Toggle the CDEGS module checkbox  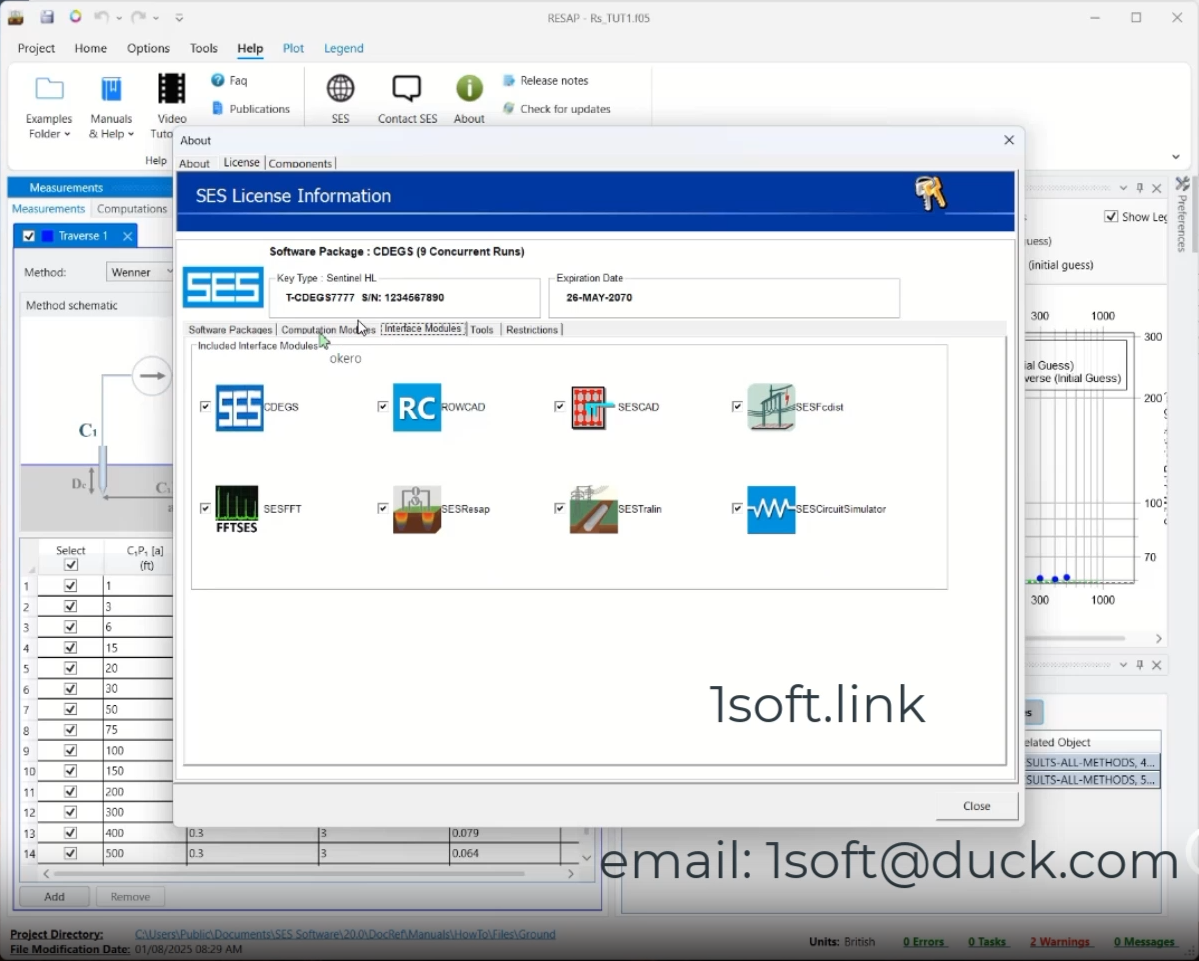205,407
